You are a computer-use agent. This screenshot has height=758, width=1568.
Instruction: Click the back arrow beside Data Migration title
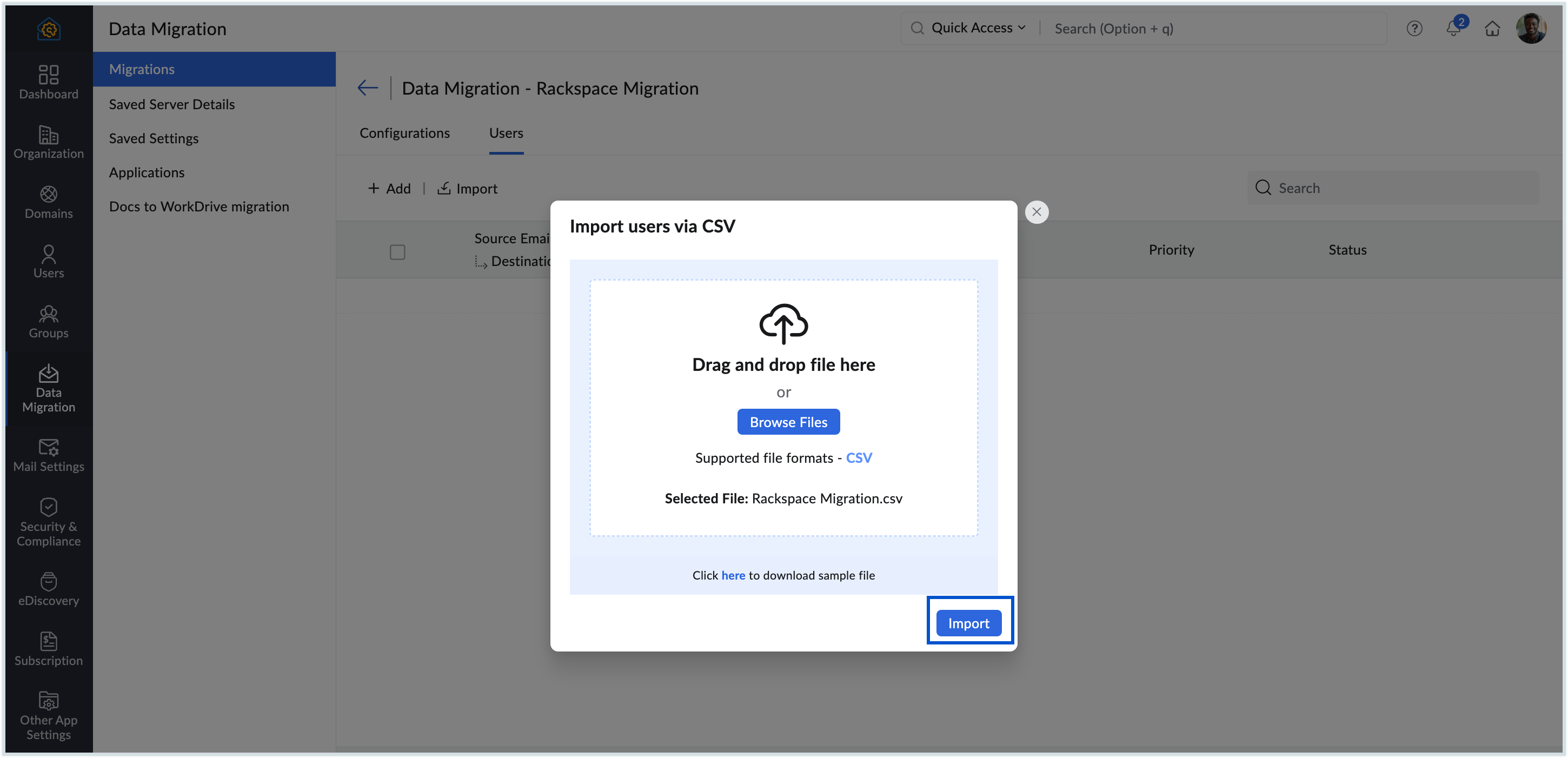[367, 88]
